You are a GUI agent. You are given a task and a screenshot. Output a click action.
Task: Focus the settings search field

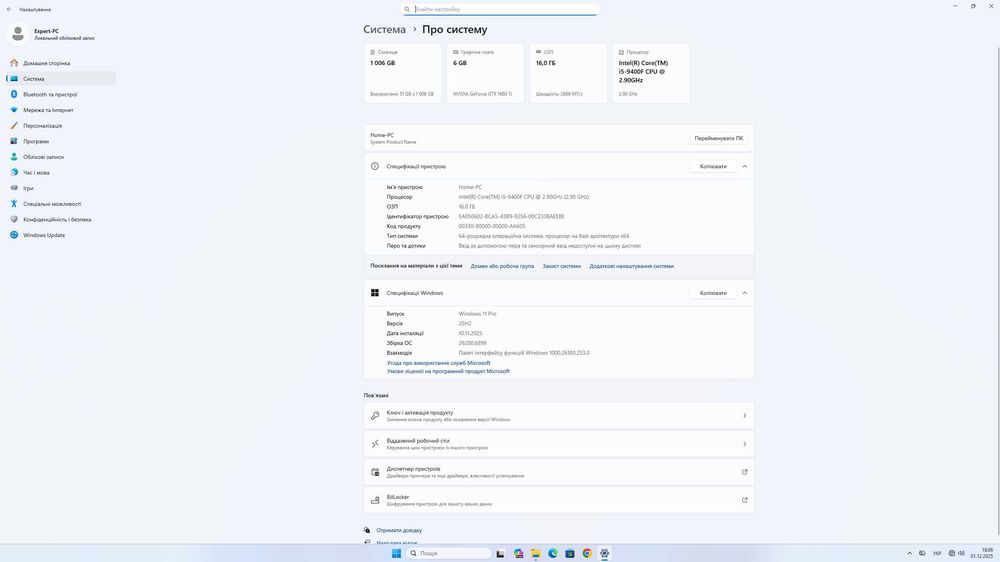click(x=500, y=9)
